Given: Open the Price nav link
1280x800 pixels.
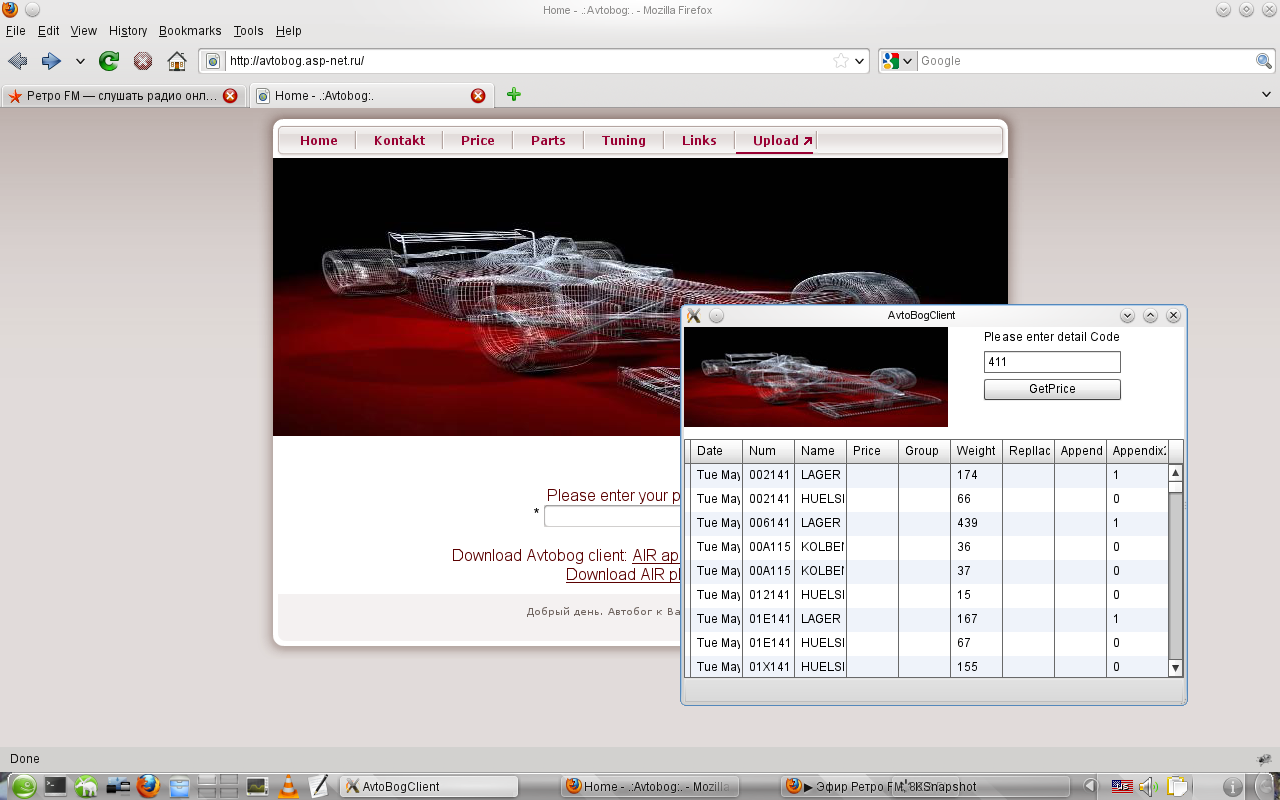Looking at the screenshot, I should (x=478, y=141).
